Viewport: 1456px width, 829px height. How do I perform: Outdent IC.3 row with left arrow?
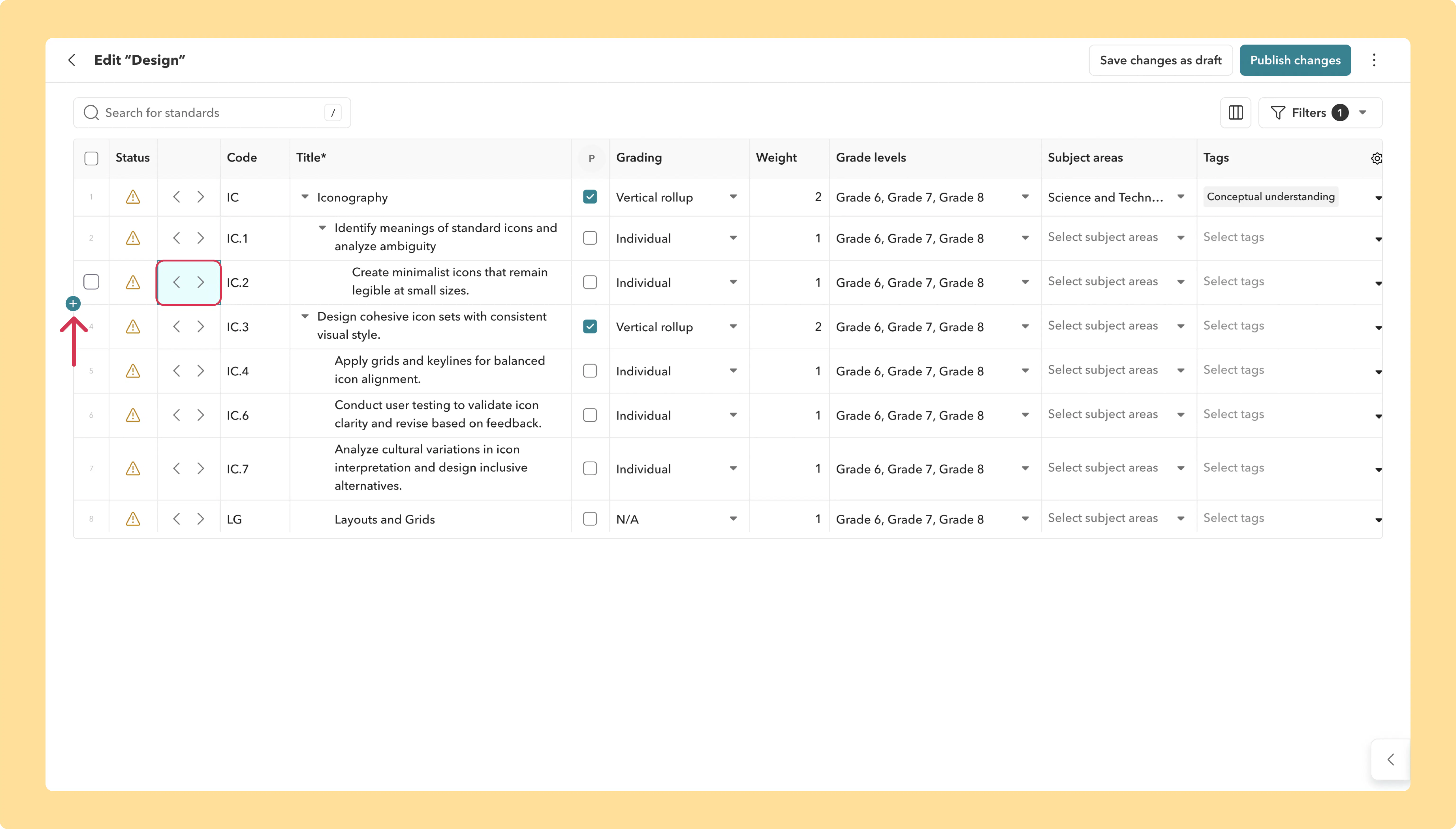pyautogui.click(x=177, y=327)
